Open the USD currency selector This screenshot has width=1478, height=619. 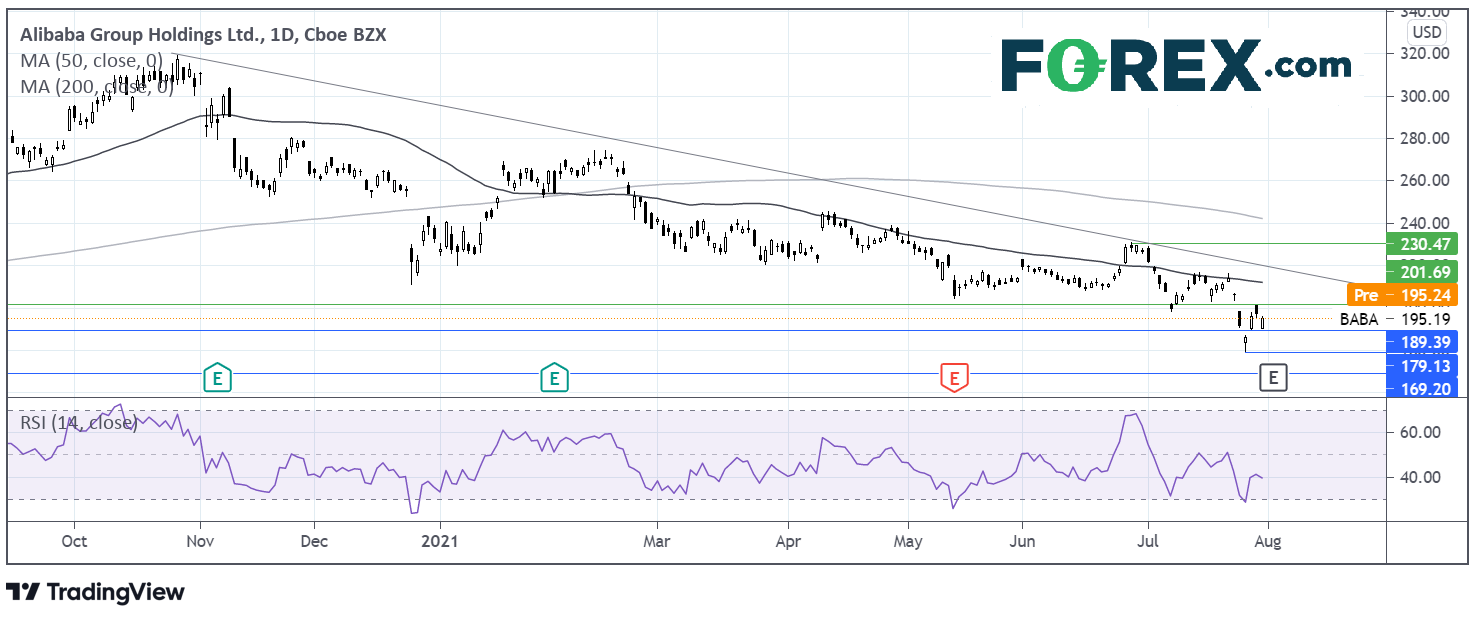pos(1425,31)
